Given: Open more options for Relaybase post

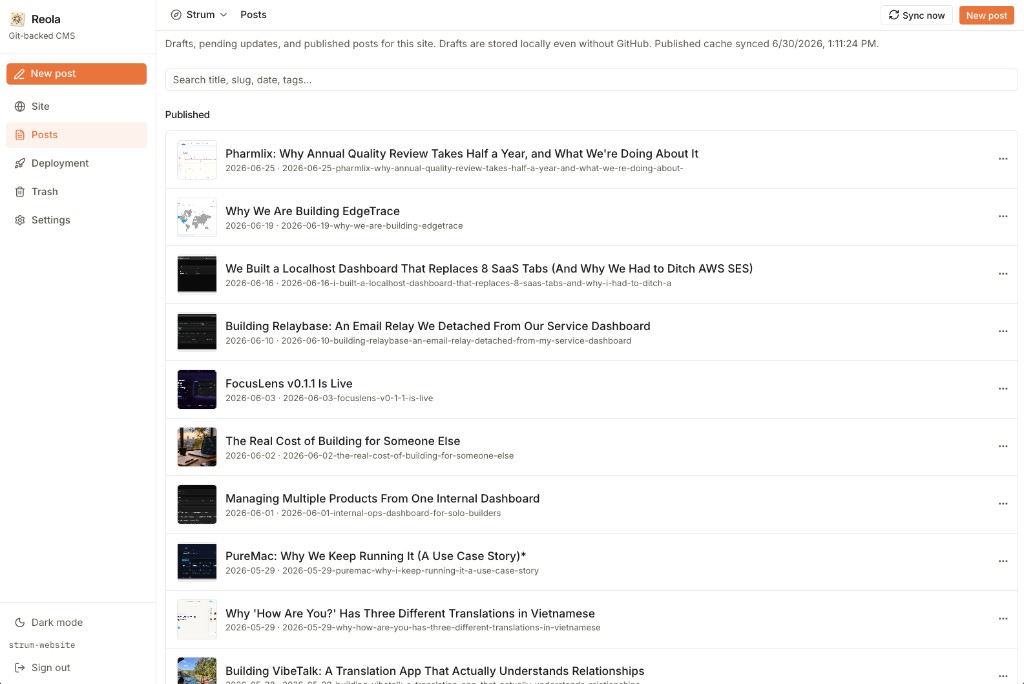Looking at the screenshot, I should pos(1002,331).
